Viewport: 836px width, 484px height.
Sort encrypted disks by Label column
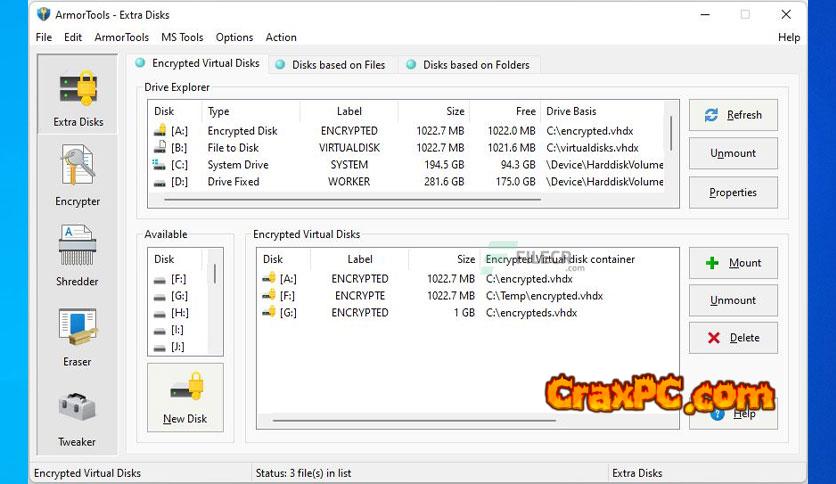[360, 259]
